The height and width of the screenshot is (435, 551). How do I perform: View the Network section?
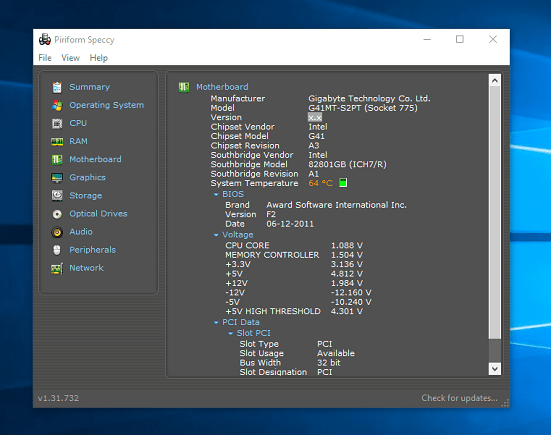click(x=86, y=268)
